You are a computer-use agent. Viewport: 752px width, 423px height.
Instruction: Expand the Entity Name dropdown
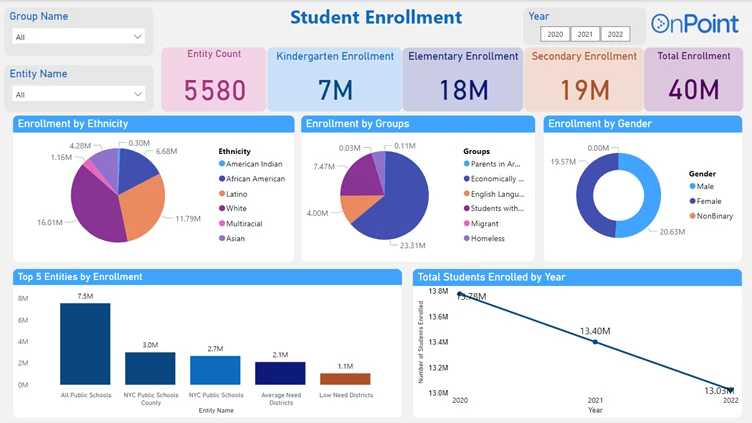click(x=78, y=94)
